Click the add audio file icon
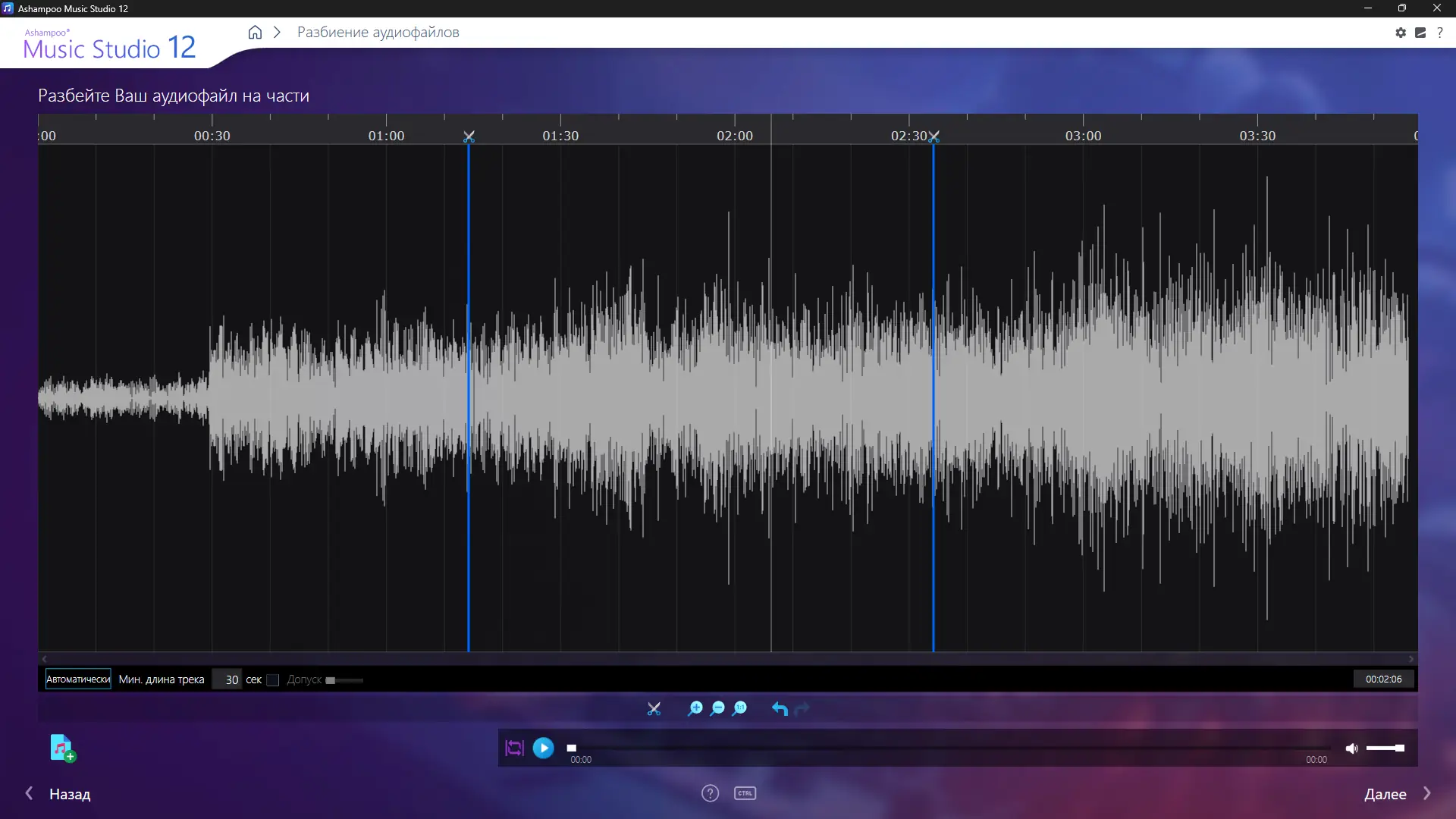The width and height of the screenshot is (1456, 819). coord(62,748)
